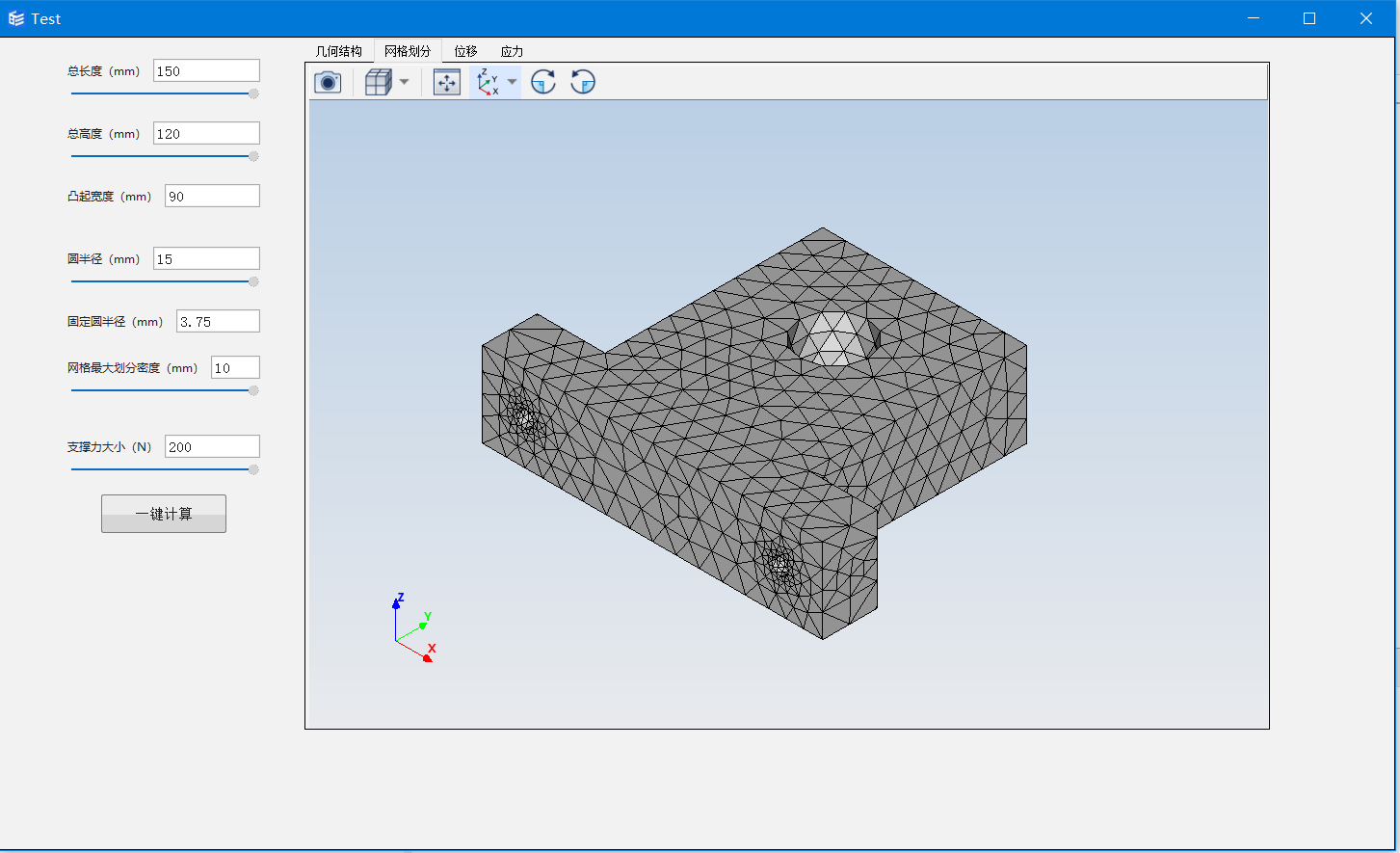
Task: Click the 一键计算 button
Action: pyautogui.click(x=164, y=514)
